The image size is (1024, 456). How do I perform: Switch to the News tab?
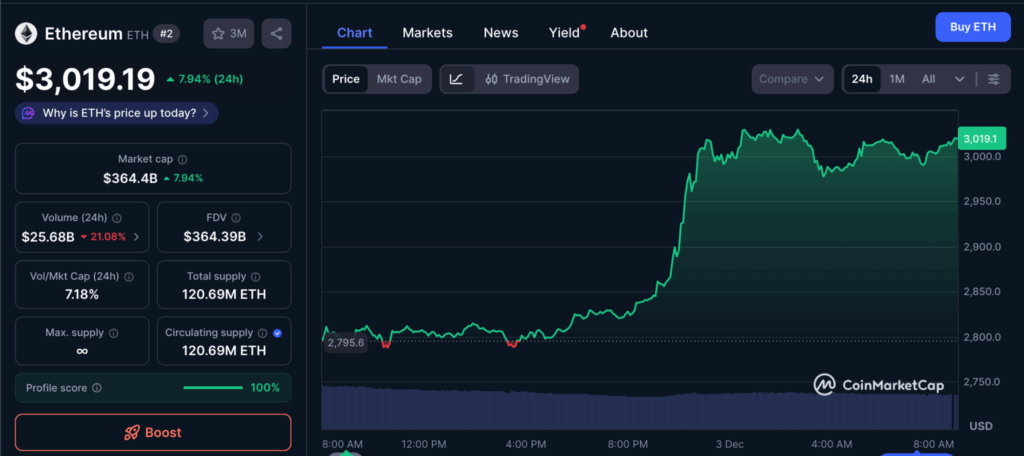pyautogui.click(x=500, y=33)
